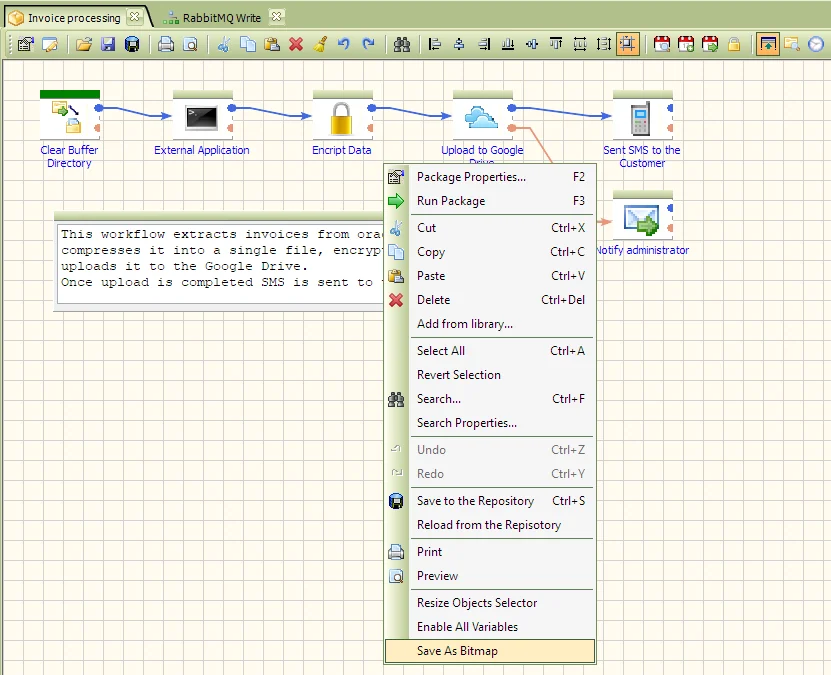Click the open folder toolbar icon
Viewport: 831px width, 675px height.
(84, 44)
